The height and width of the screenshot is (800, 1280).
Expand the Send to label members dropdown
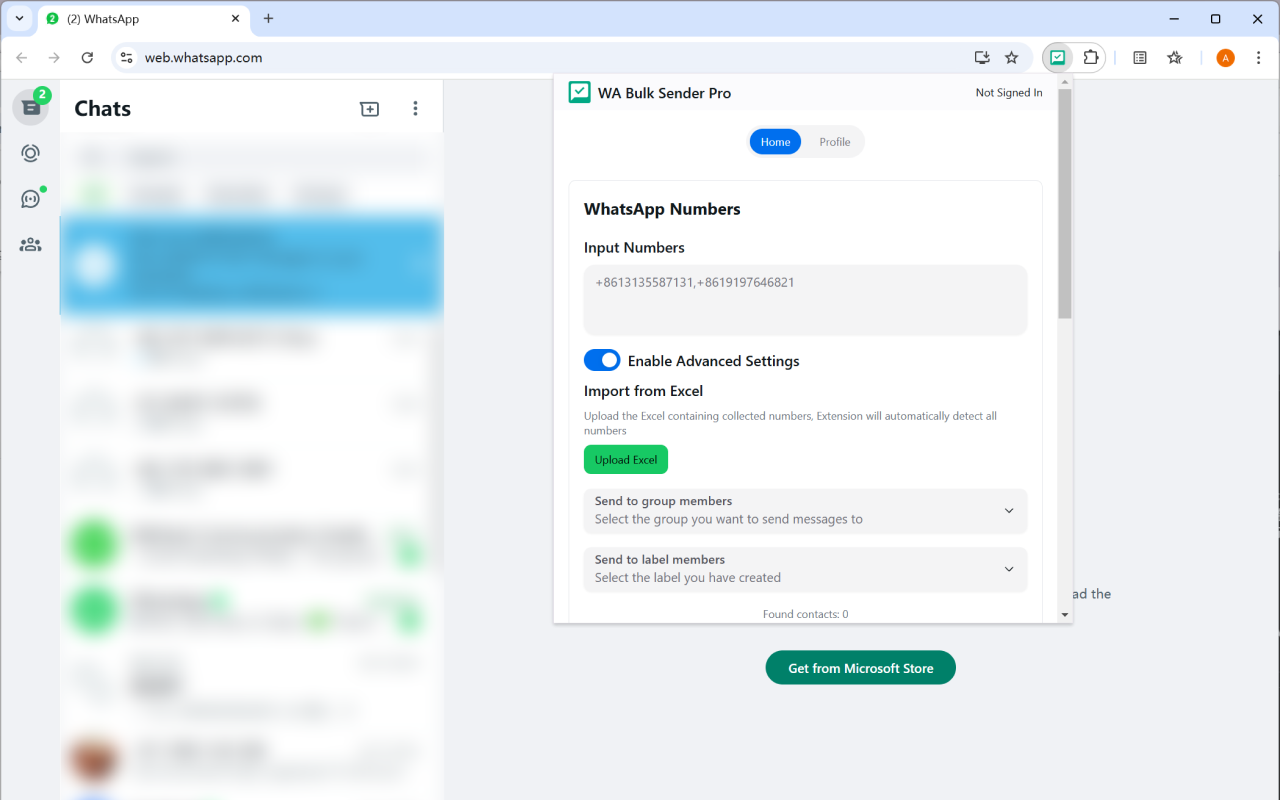pos(805,569)
